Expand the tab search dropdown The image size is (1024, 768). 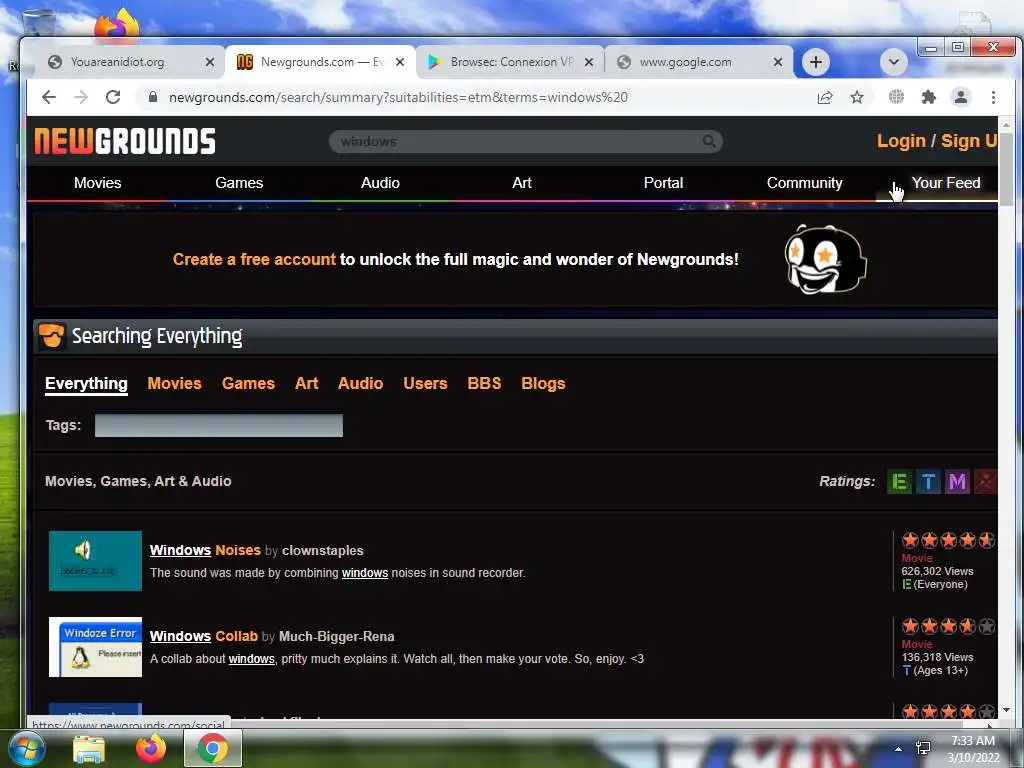[x=894, y=62]
